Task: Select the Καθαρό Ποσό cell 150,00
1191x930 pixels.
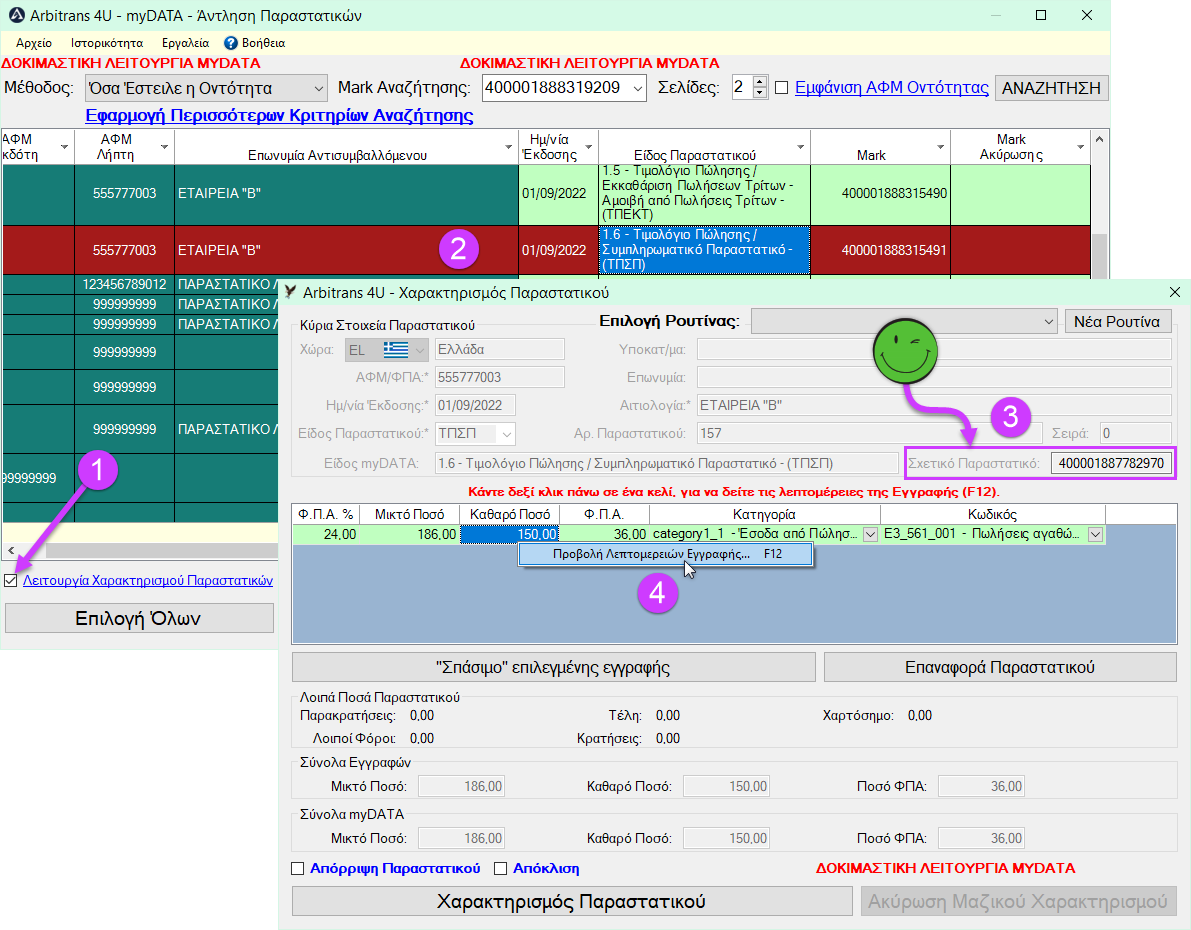Action: (x=510, y=534)
